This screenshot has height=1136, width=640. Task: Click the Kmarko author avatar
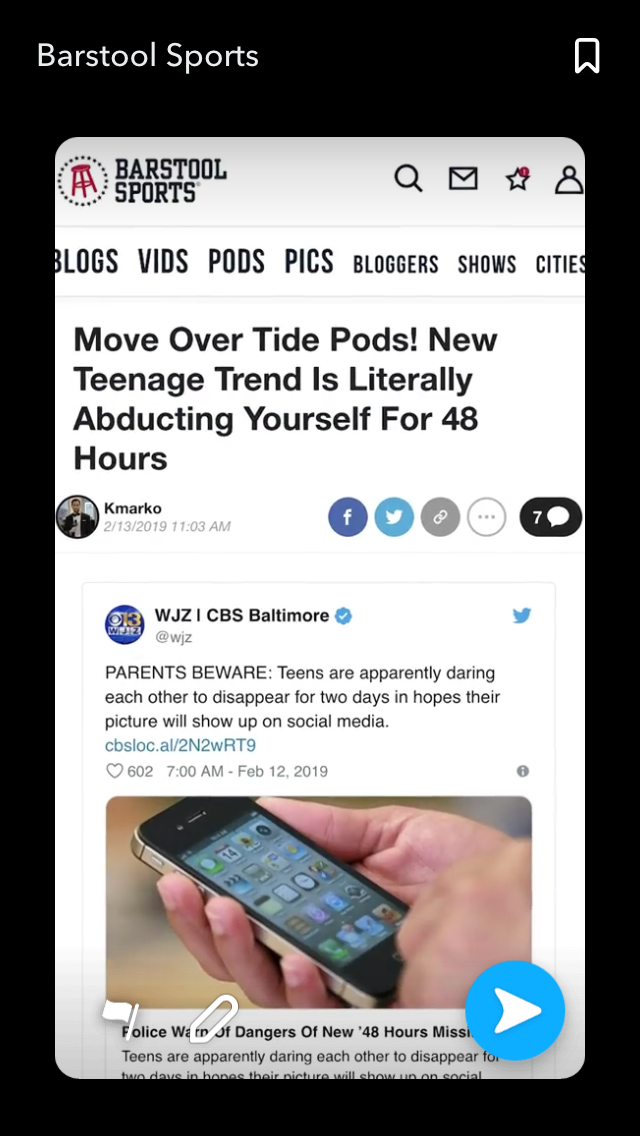(x=78, y=517)
